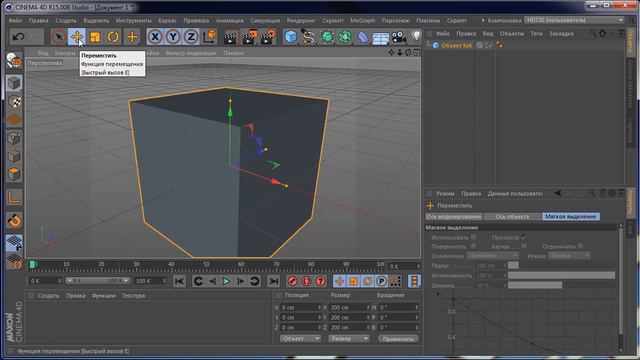Screen dimensions: 640x360
Task: Select Model mode cube icon
Action: (x=14, y=83)
